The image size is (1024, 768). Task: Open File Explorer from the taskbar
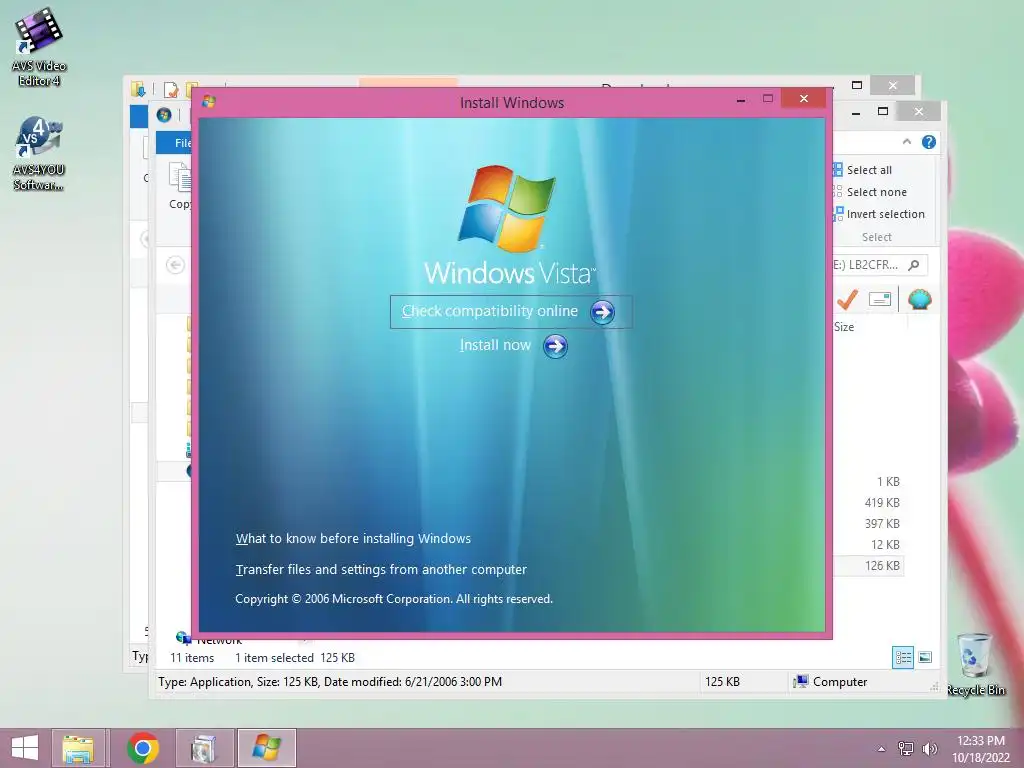78,748
